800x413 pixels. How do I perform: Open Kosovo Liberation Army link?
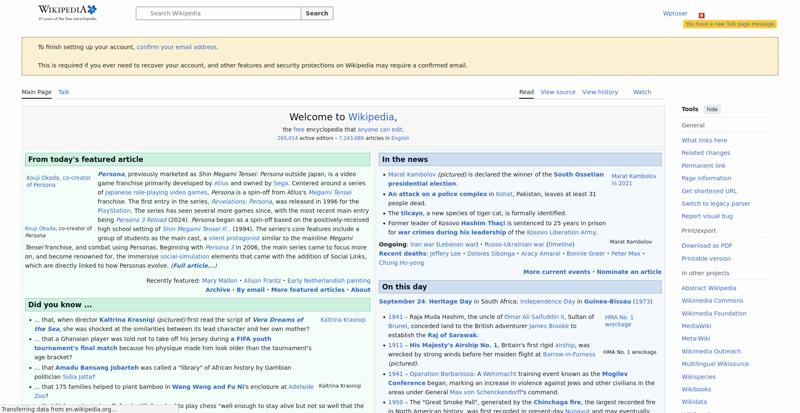click(x=561, y=233)
